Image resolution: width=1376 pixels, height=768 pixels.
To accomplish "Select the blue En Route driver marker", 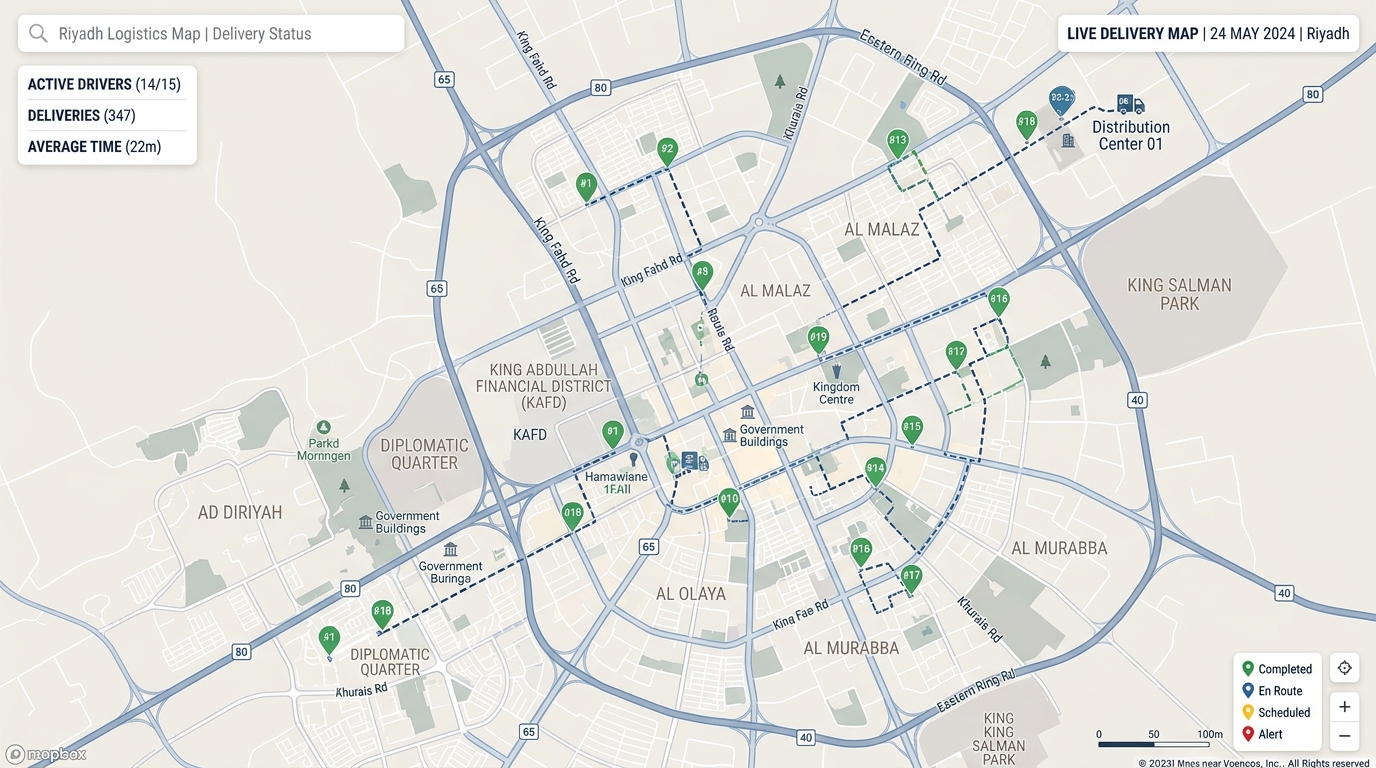I will (x=1062, y=100).
